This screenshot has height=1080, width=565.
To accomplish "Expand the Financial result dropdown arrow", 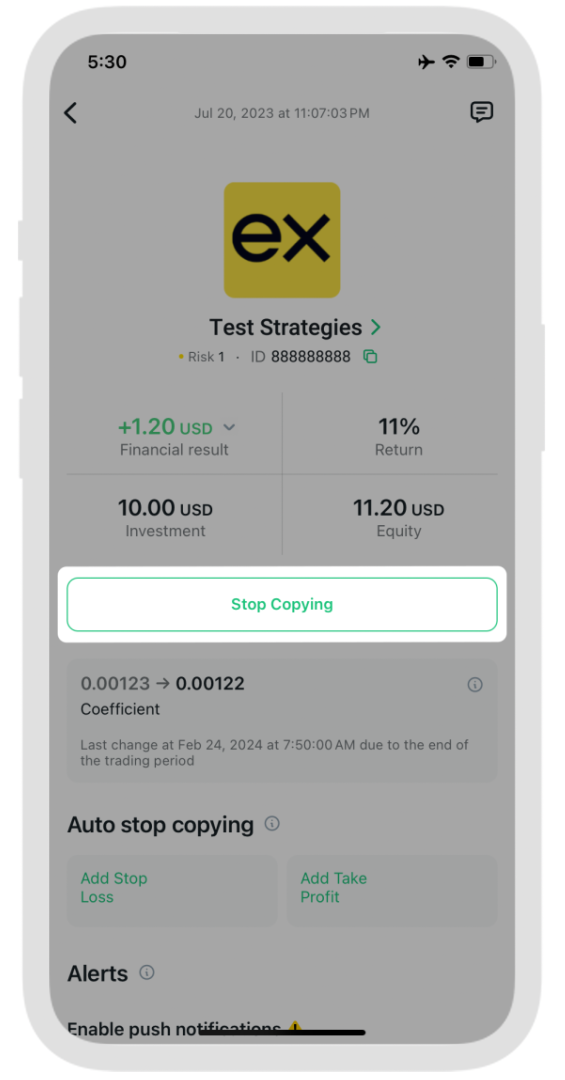I will pos(229,428).
